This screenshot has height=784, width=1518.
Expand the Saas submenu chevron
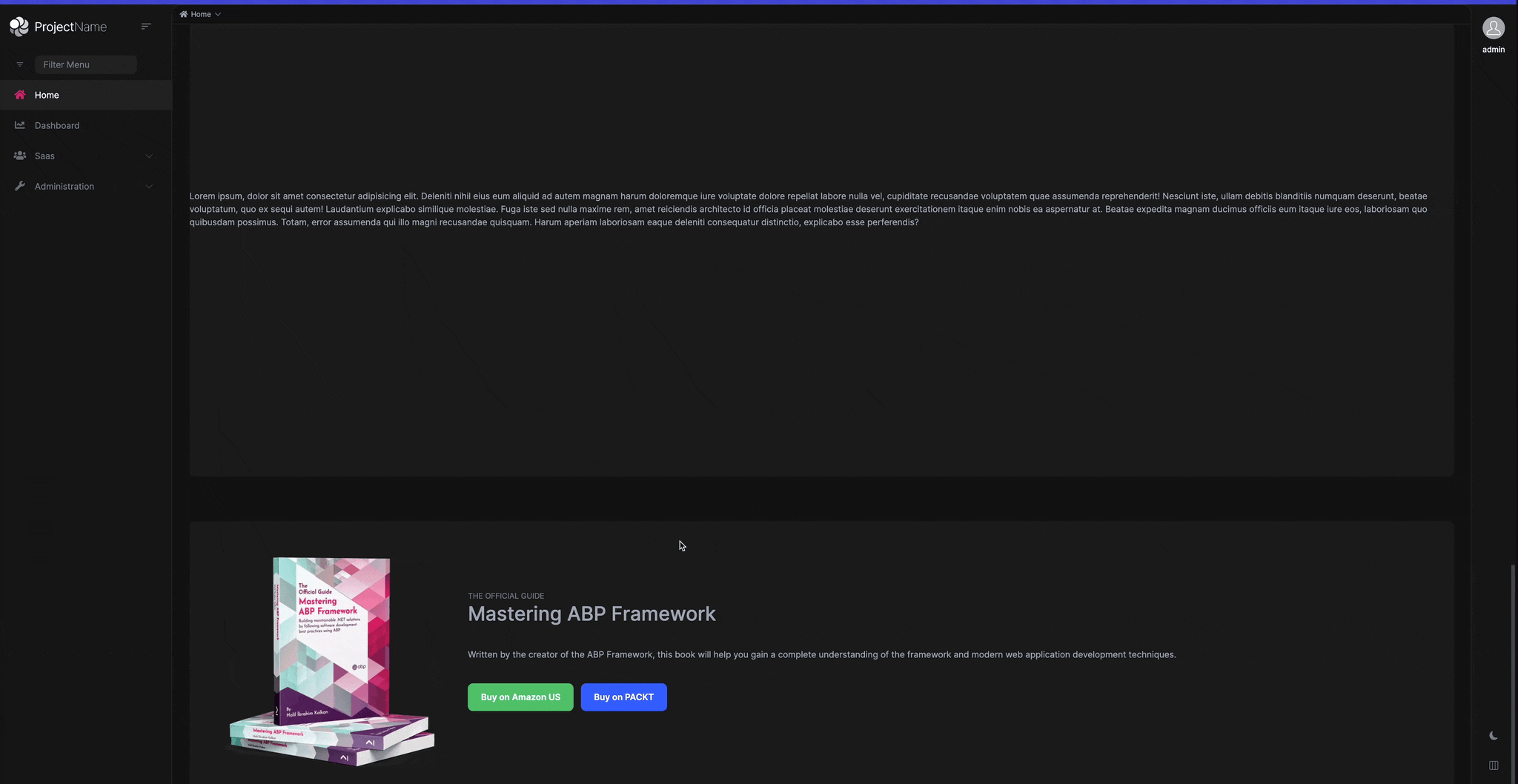coord(149,156)
